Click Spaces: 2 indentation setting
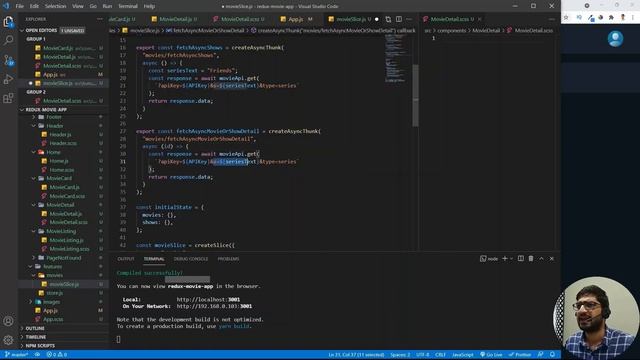The height and width of the screenshot is (360, 640). point(400,354)
